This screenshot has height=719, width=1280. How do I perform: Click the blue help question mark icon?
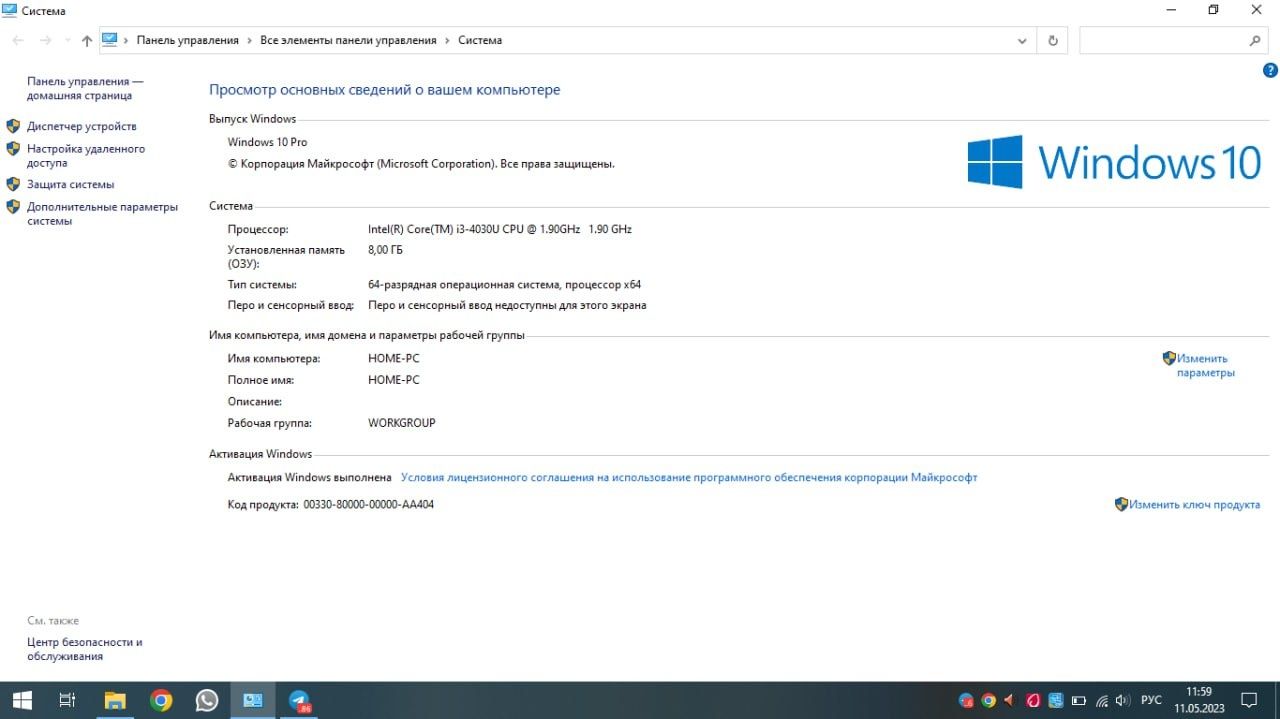(x=1270, y=71)
